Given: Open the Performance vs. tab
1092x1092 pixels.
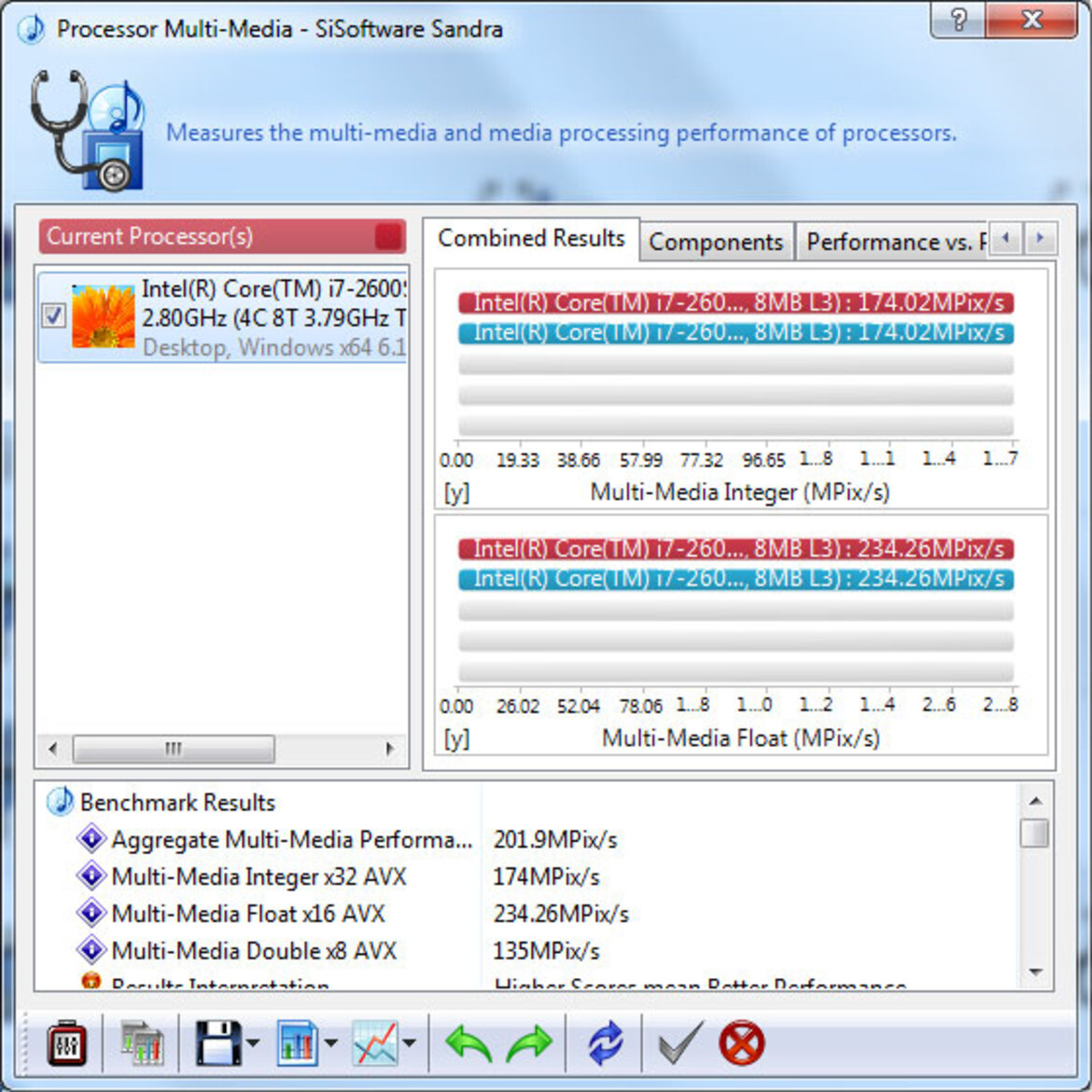Looking at the screenshot, I should 892,242.
